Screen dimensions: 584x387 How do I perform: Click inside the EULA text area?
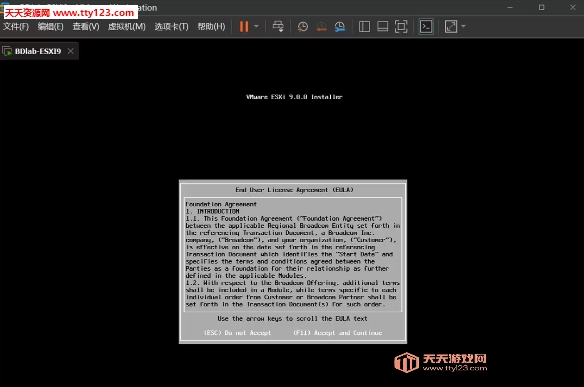(293, 254)
